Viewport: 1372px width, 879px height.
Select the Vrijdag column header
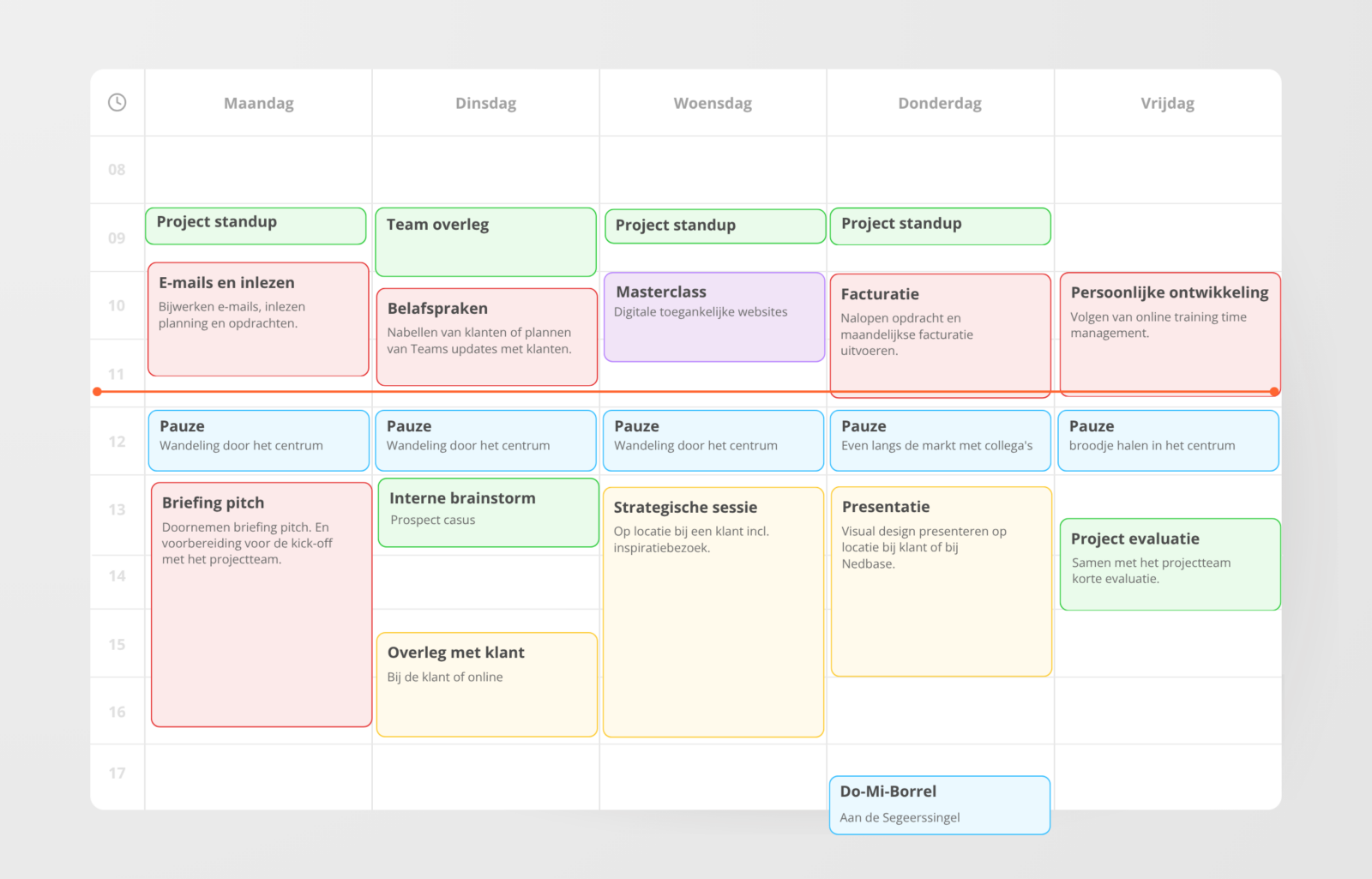pos(1167,104)
